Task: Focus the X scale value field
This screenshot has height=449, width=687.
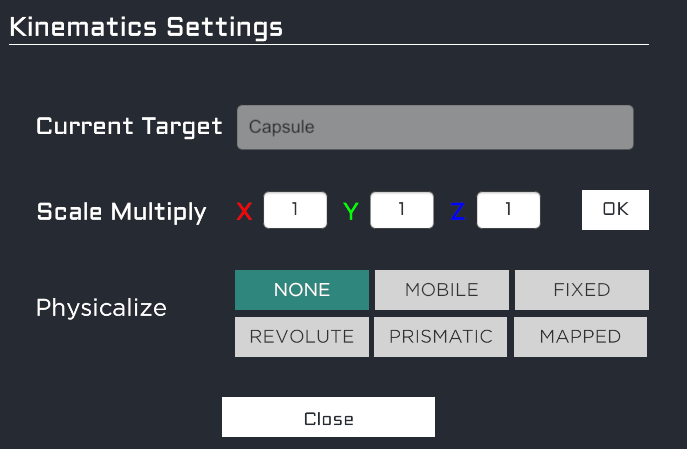Action: [x=295, y=210]
